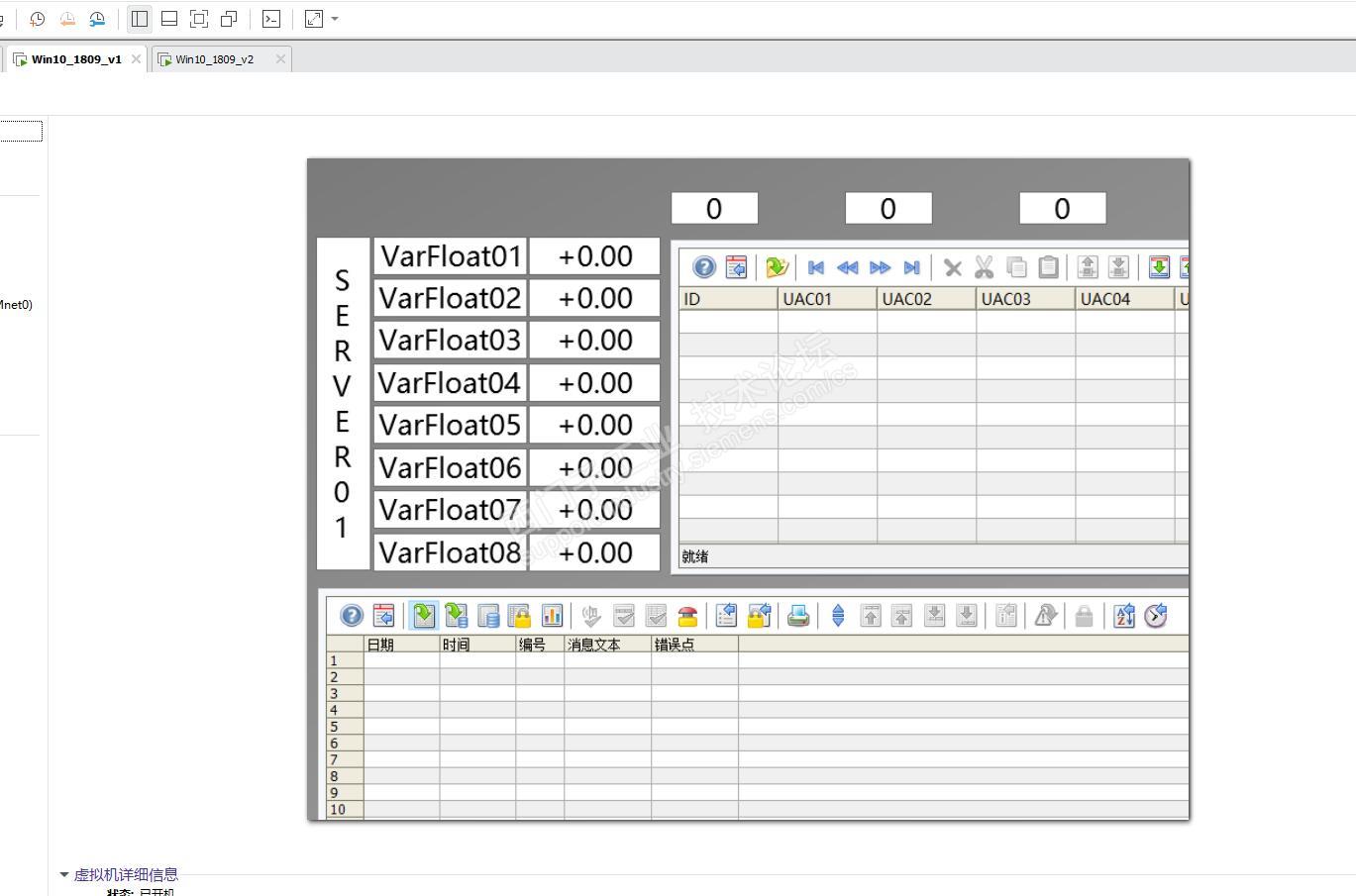
Task: Open the VMware snapshot manager wrench-clock icon
Action: tap(97, 19)
